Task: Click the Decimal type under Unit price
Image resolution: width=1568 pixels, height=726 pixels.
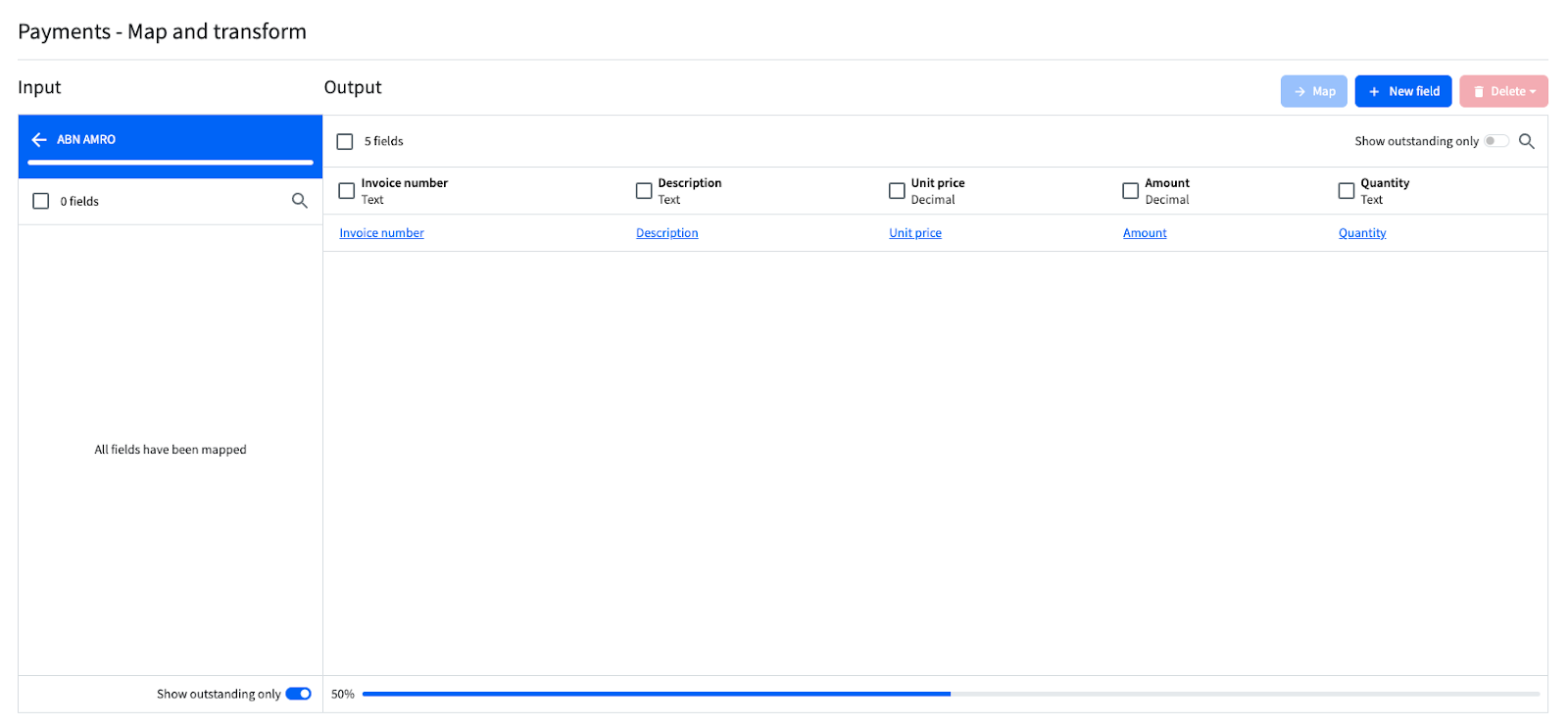Action: pos(933,200)
